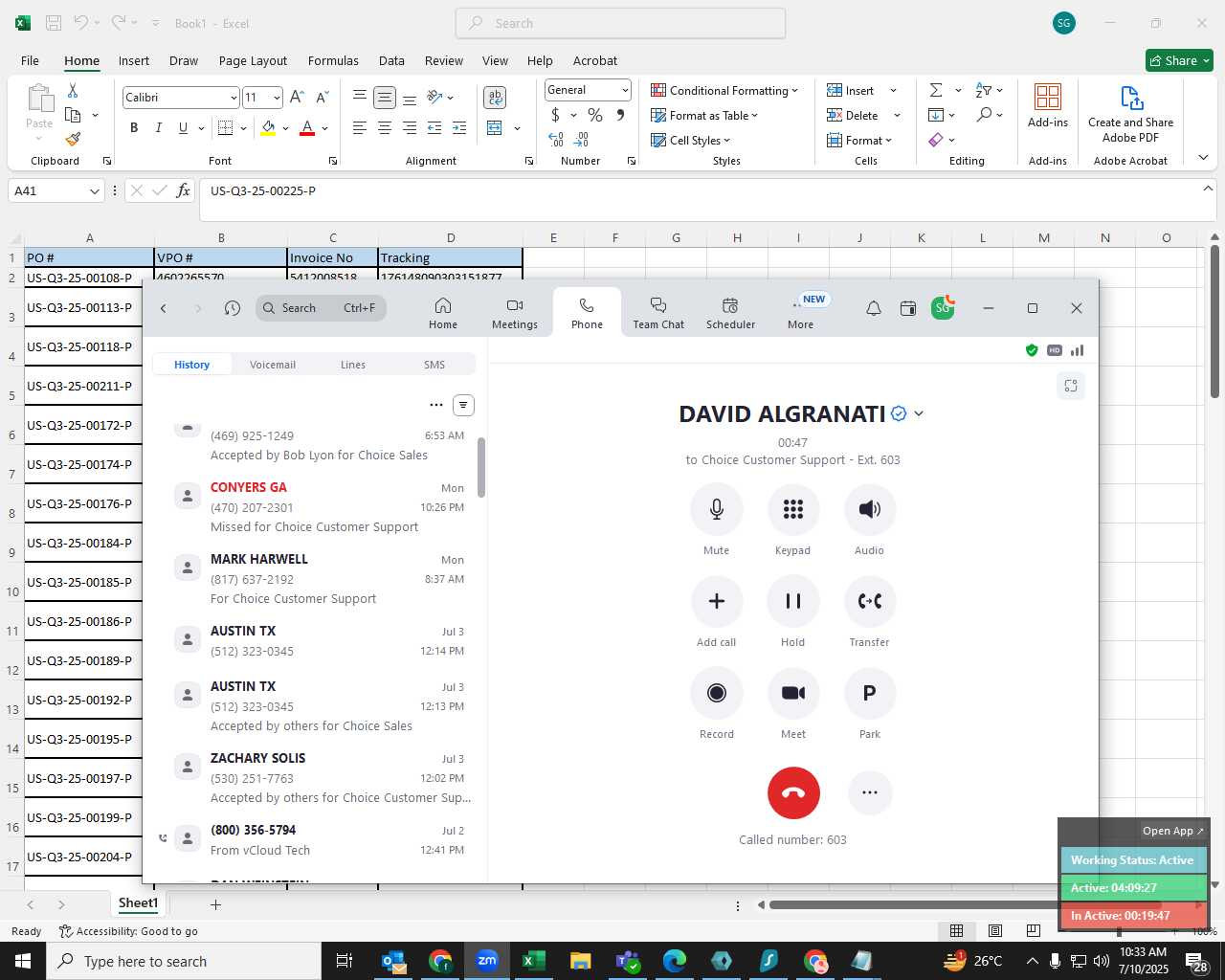Open Zoom notifications bell
Screen dimensions: 1225x980
[x=874, y=308]
